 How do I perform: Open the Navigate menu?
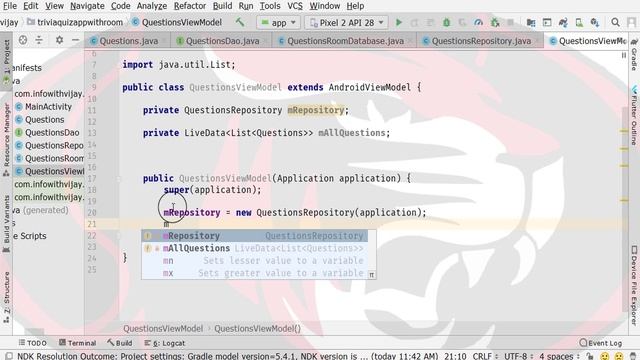[x=87, y=6]
